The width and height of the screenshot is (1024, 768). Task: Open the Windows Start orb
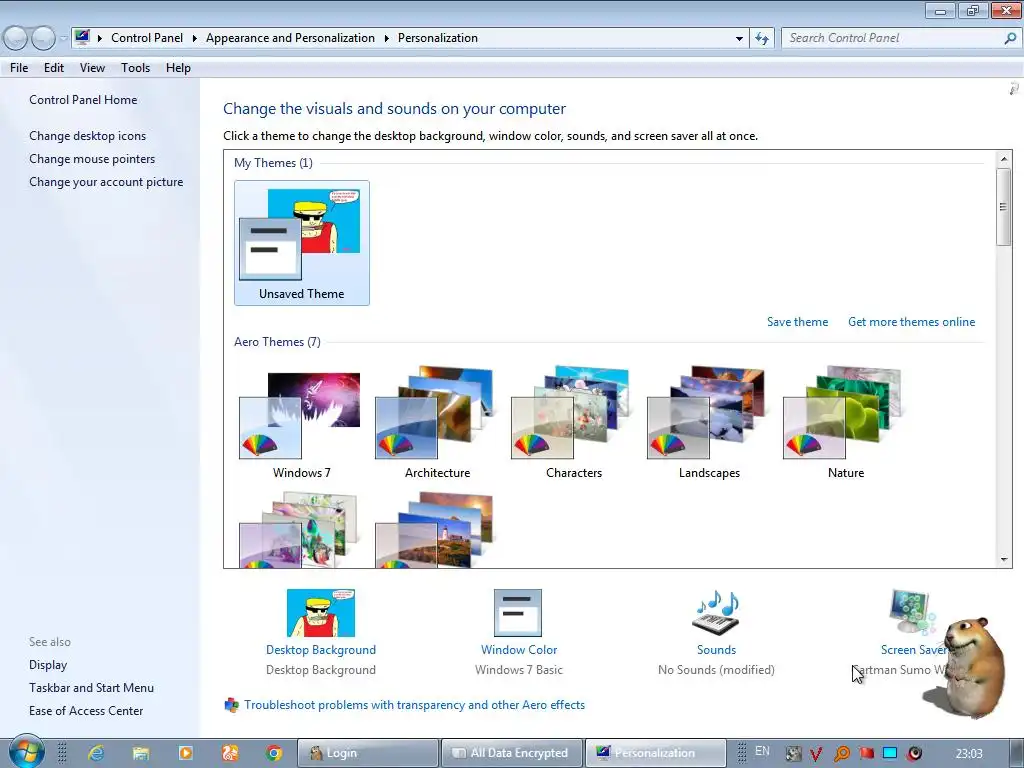pos(26,752)
